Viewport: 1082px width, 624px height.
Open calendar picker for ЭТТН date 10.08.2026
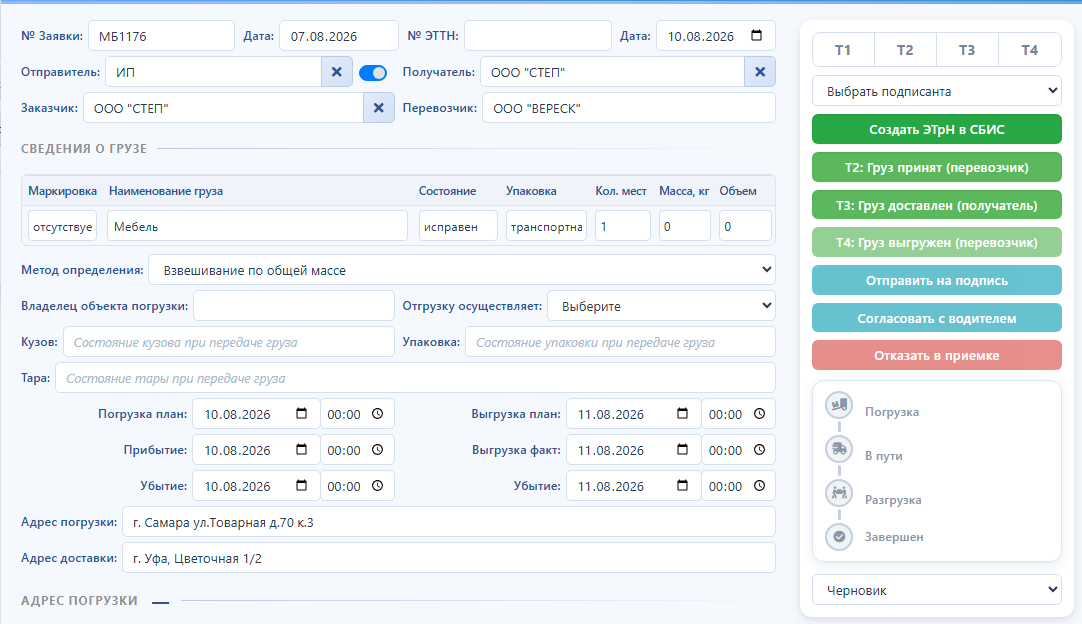[x=756, y=35]
